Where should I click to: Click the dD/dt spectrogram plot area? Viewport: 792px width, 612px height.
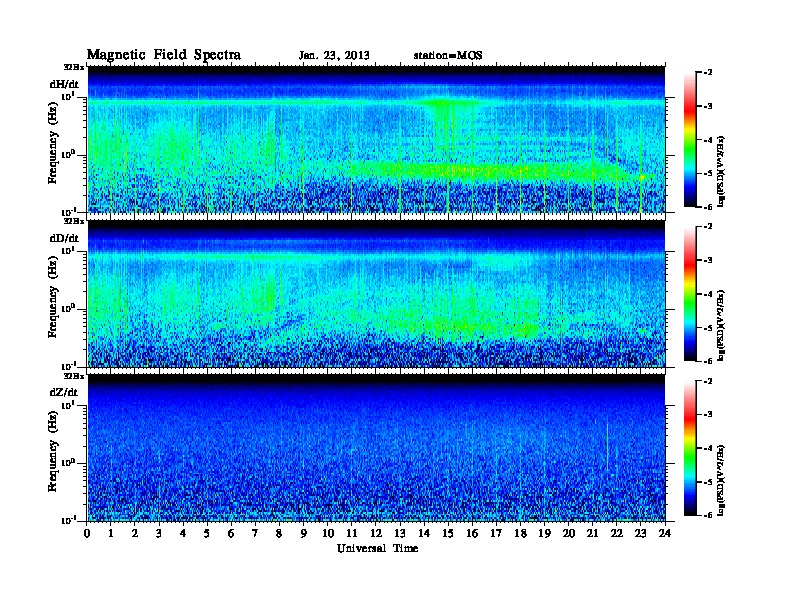pyautogui.click(x=376, y=293)
